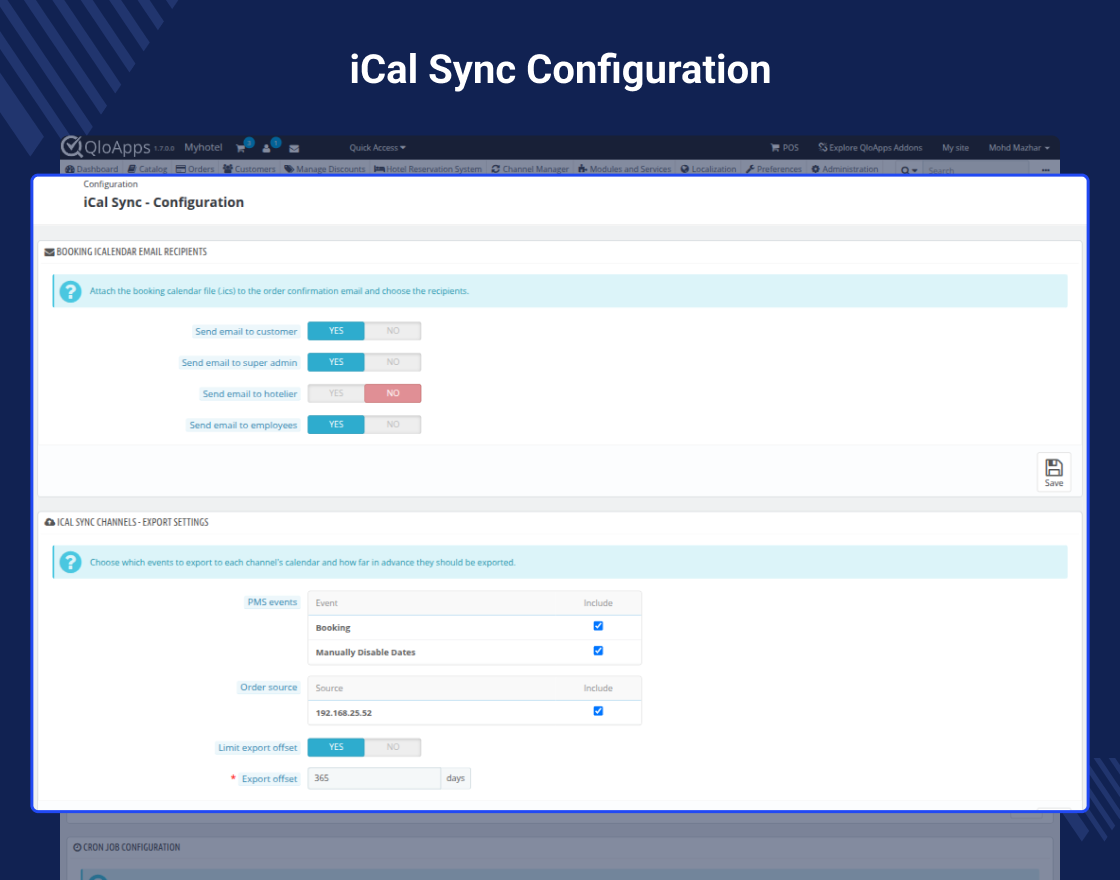Click the PMS events label

[x=272, y=602]
